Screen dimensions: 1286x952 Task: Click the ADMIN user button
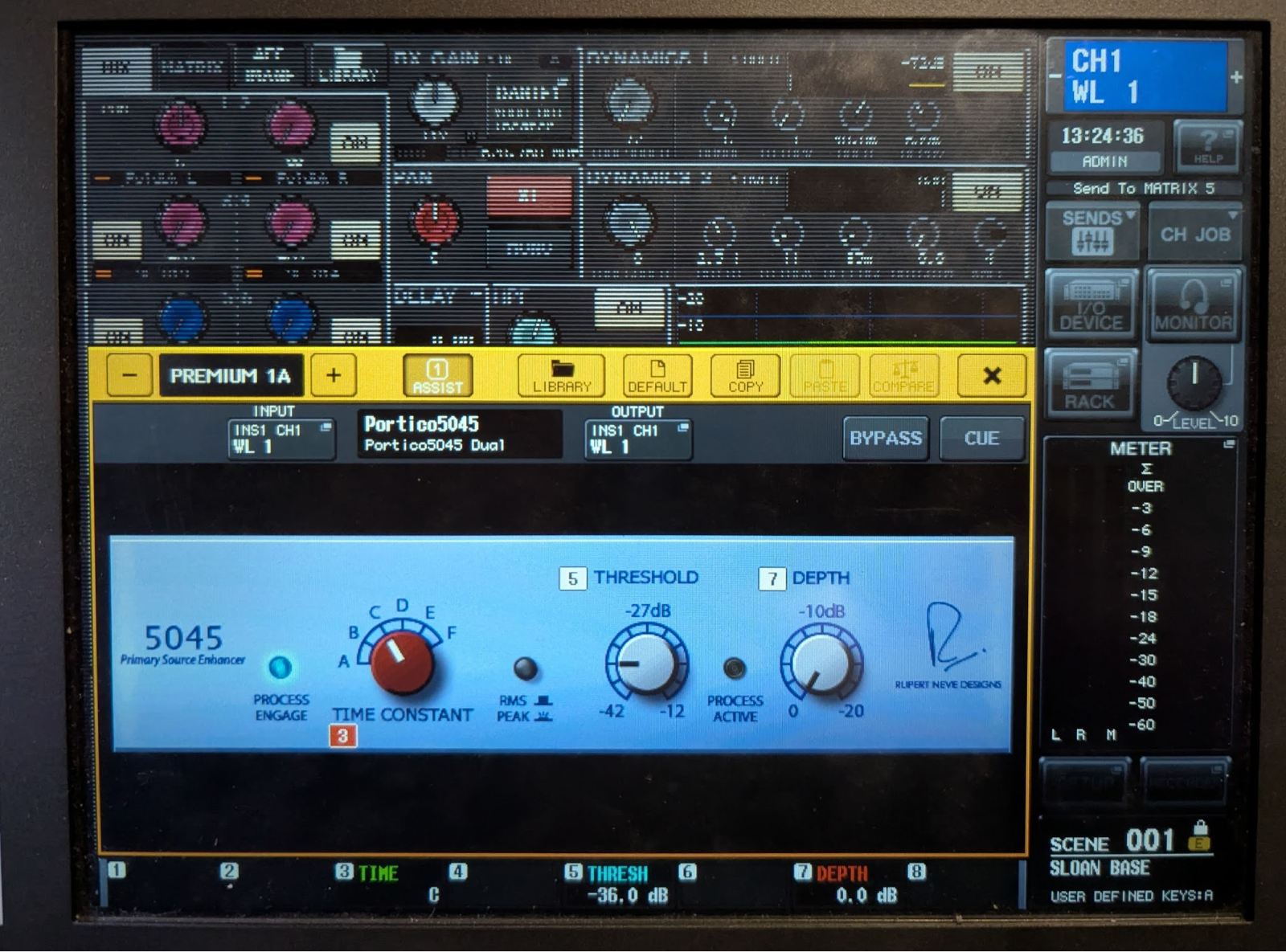coord(1104,161)
